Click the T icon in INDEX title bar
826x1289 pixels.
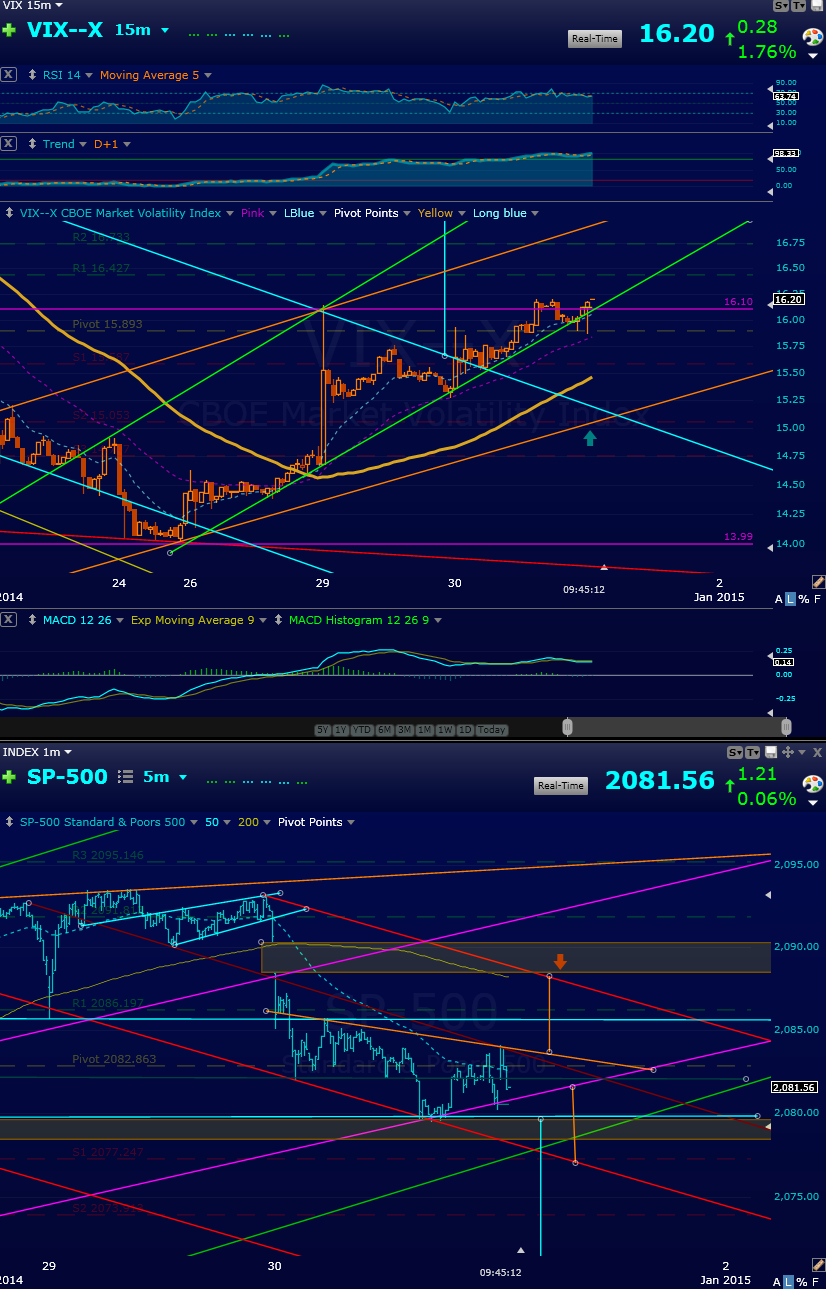(x=753, y=752)
